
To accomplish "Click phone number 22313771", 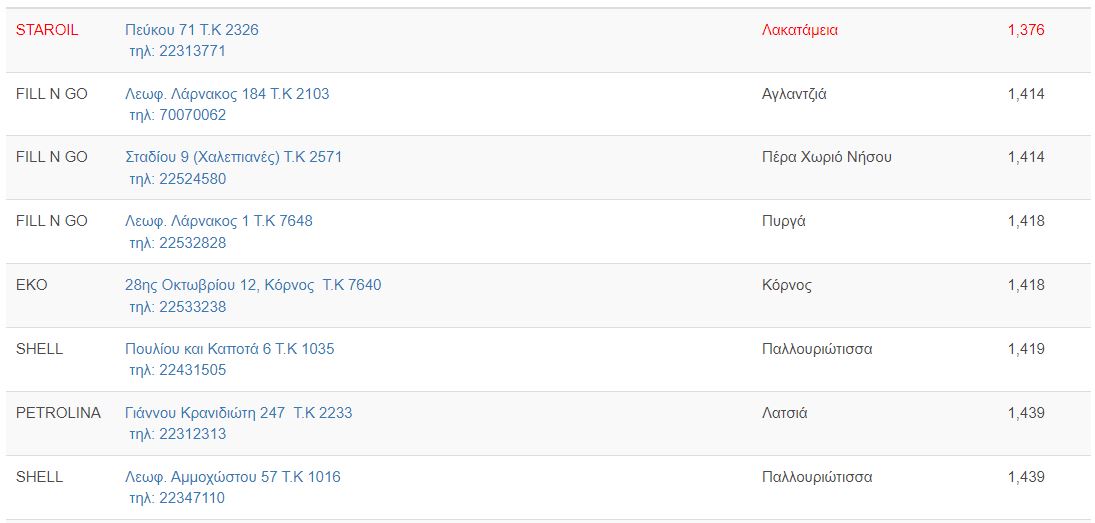I will coord(177,51).
